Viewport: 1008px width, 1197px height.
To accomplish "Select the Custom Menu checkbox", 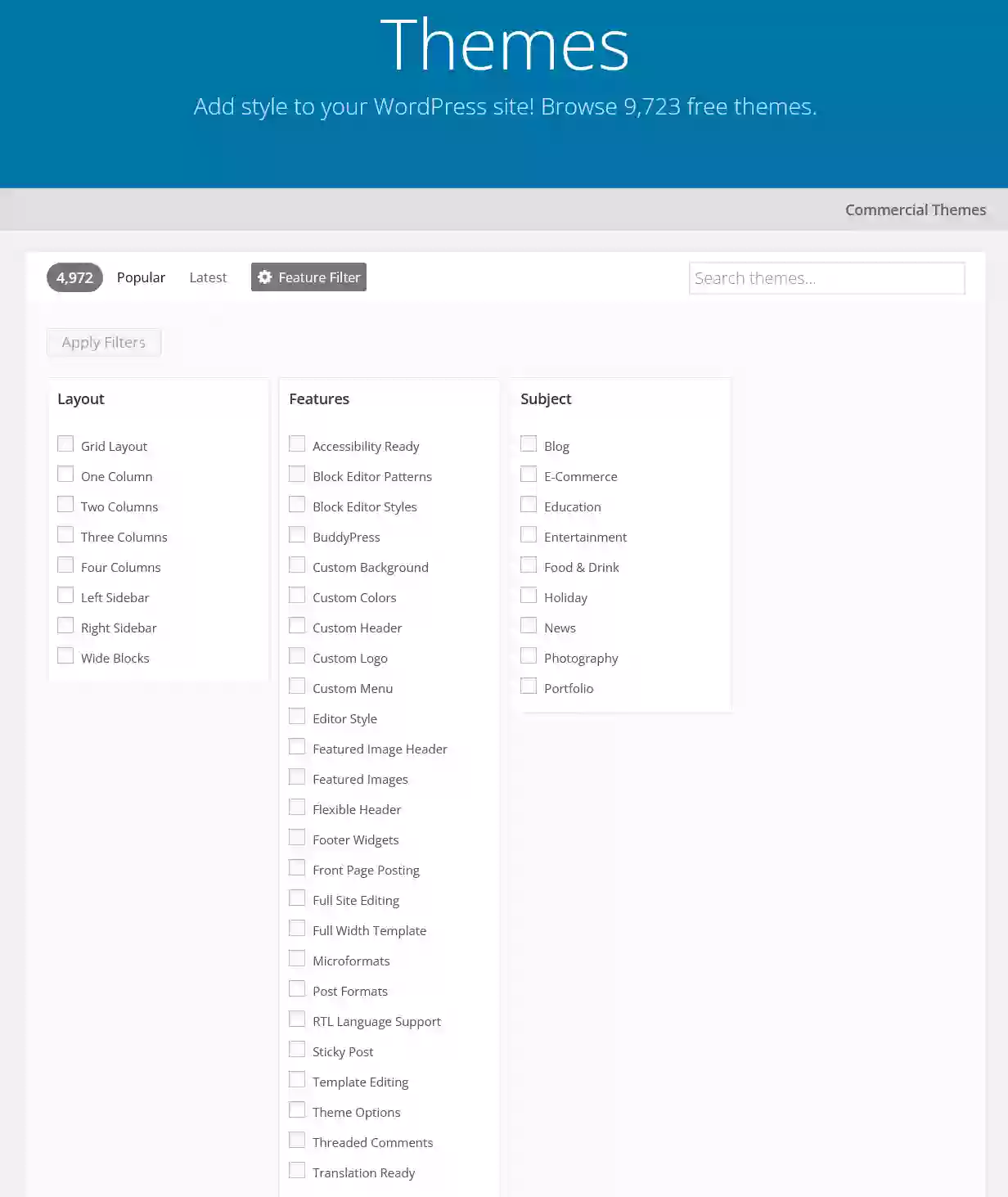I will click(x=297, y=686).
